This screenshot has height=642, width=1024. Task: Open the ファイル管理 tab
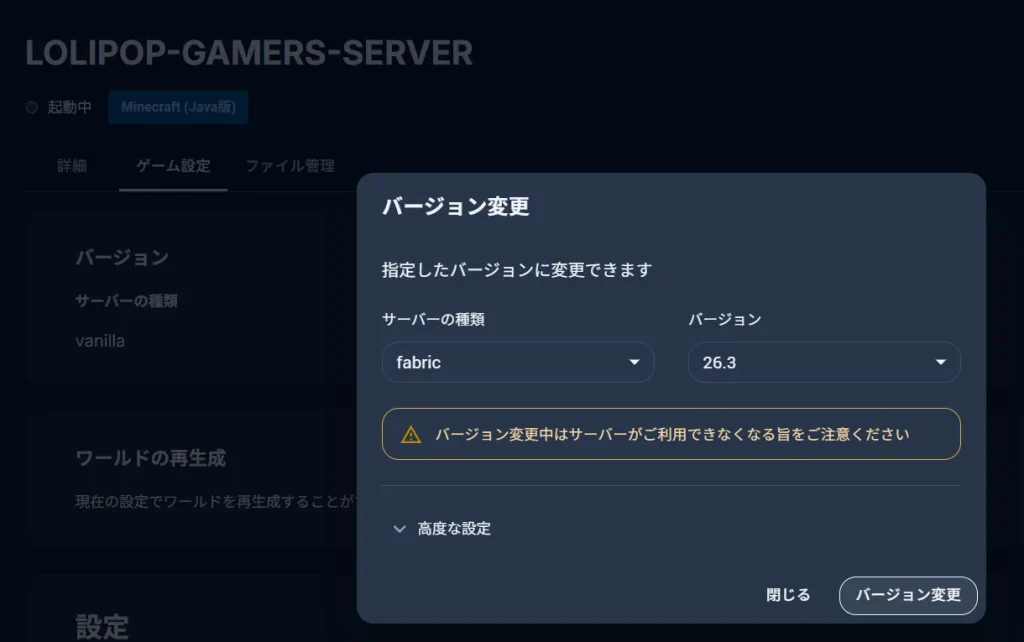click(290, 166)
